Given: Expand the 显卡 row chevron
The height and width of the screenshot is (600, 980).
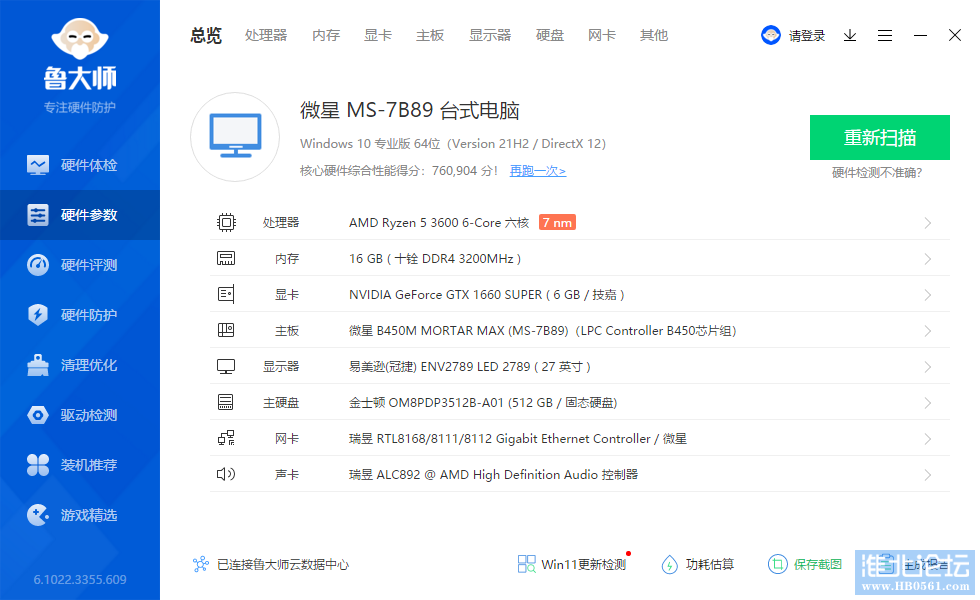Looking at the screenshot, I should [928, 295].
